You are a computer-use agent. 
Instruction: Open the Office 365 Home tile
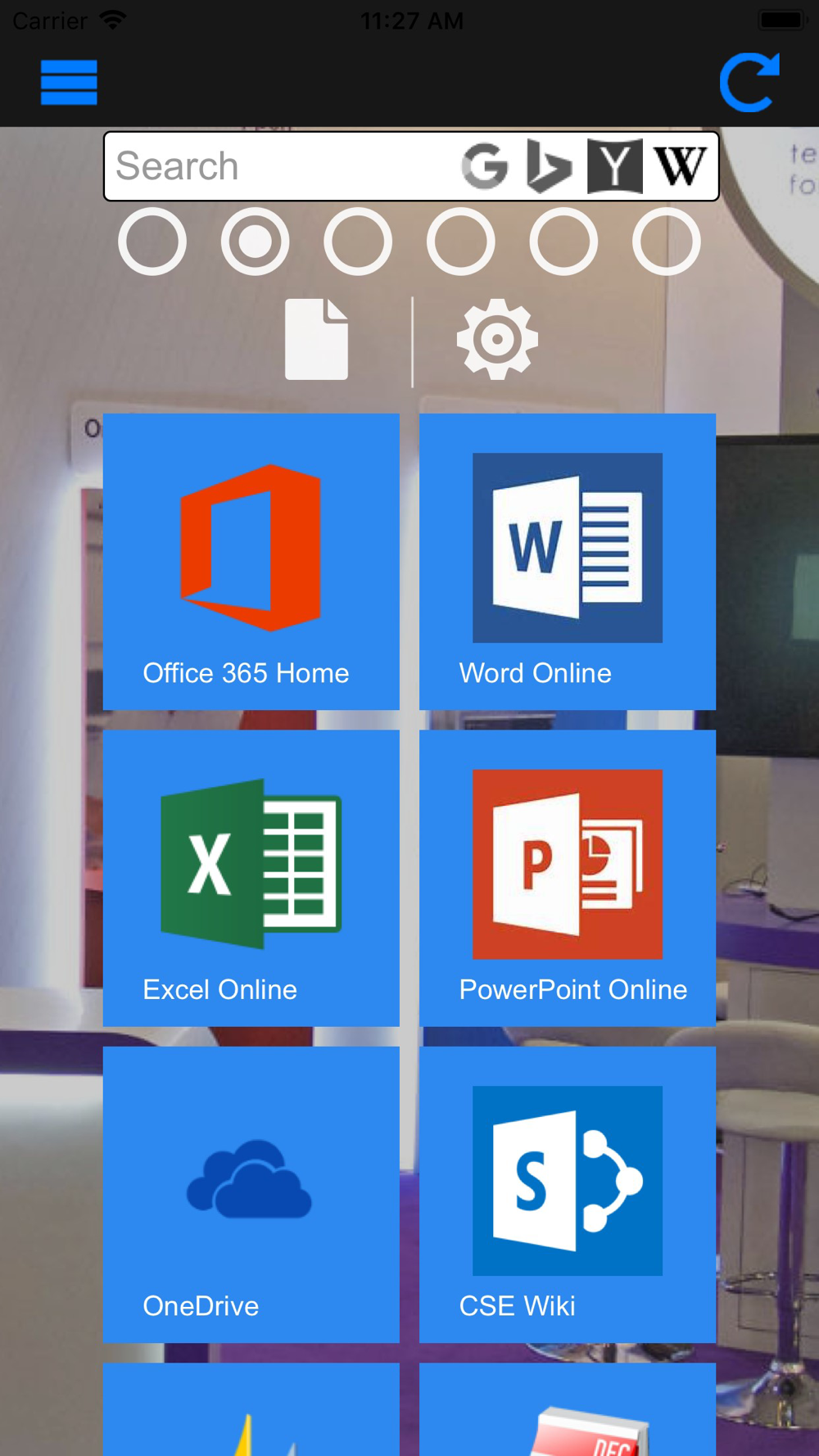[251, 562]
